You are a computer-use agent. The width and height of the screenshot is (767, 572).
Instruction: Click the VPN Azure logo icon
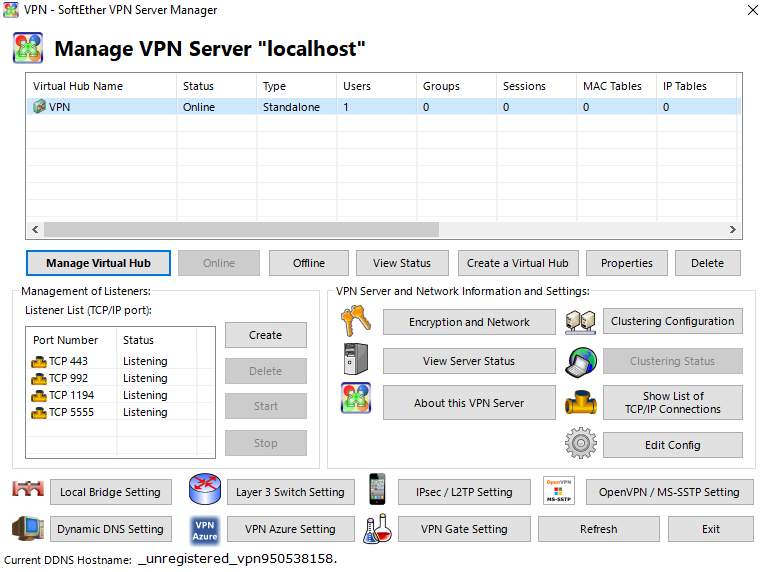205,530
